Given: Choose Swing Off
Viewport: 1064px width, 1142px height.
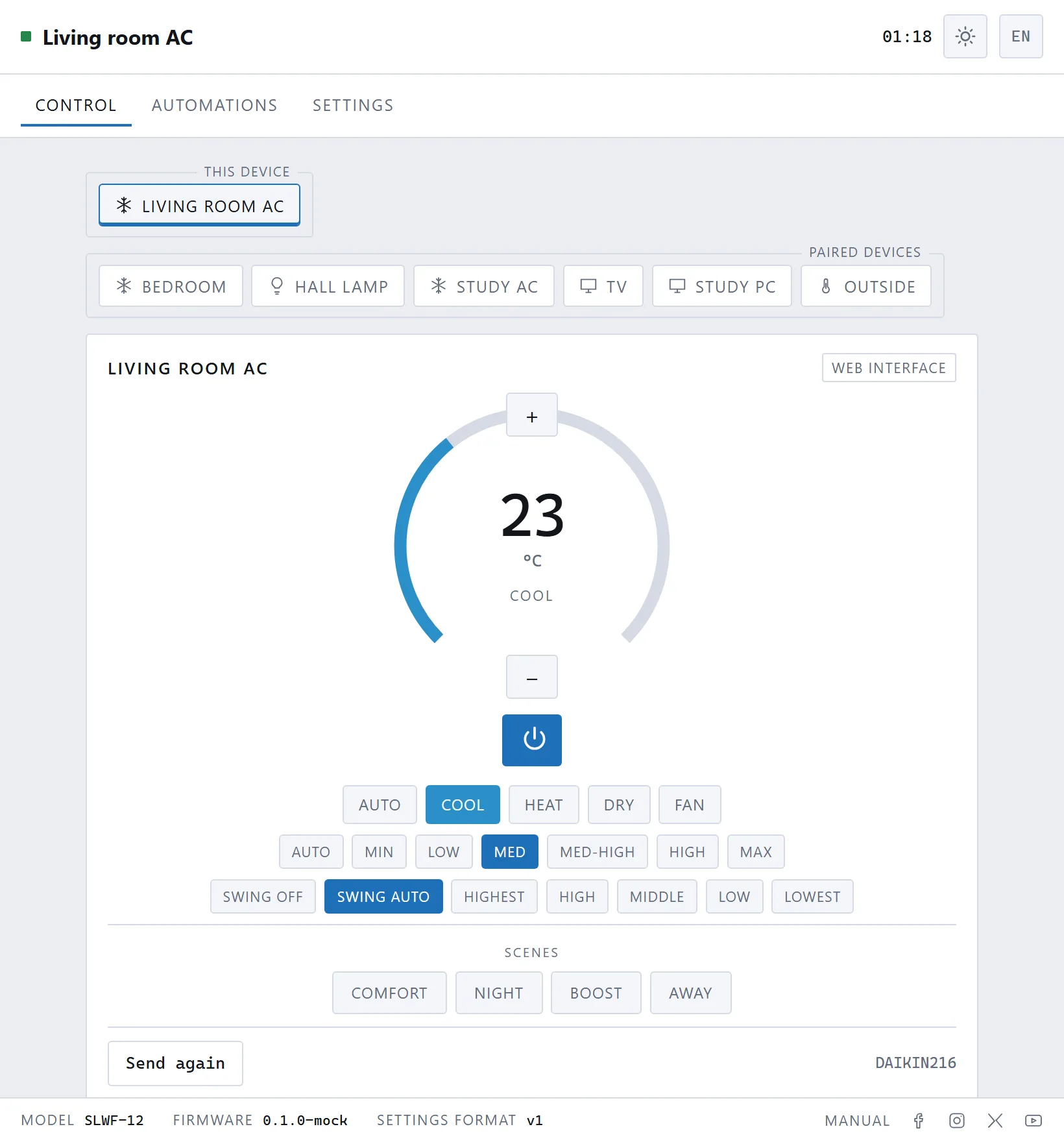Looking at the screenshot, I should (263, 896).
